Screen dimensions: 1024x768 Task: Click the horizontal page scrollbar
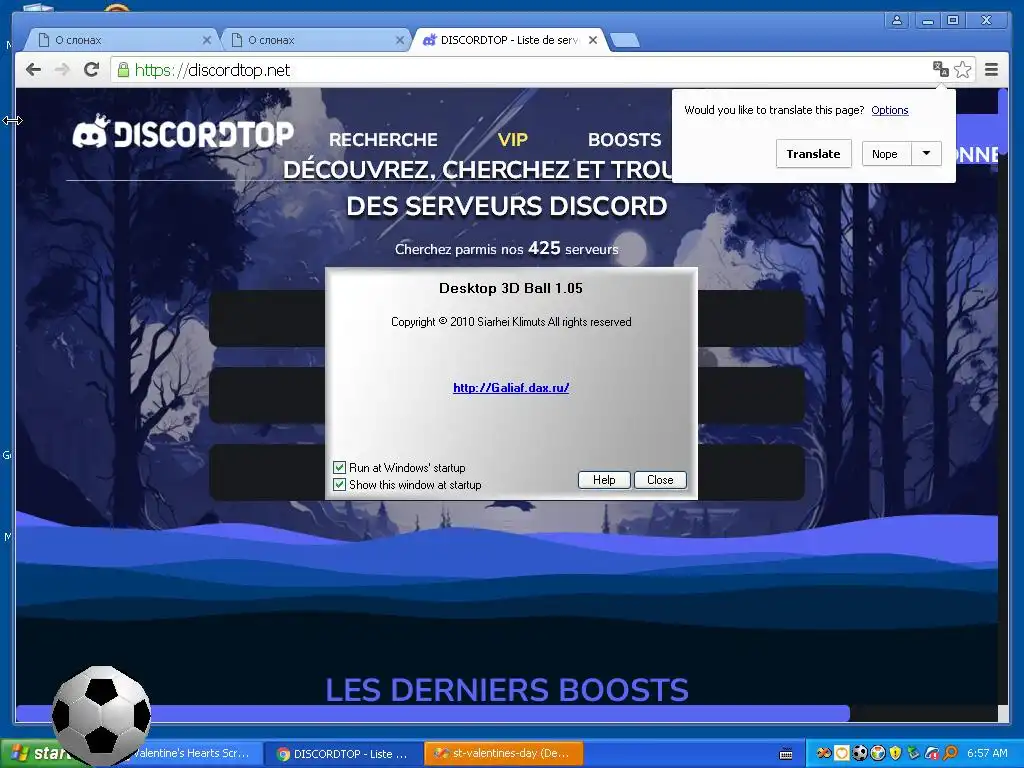pos(432,713)
